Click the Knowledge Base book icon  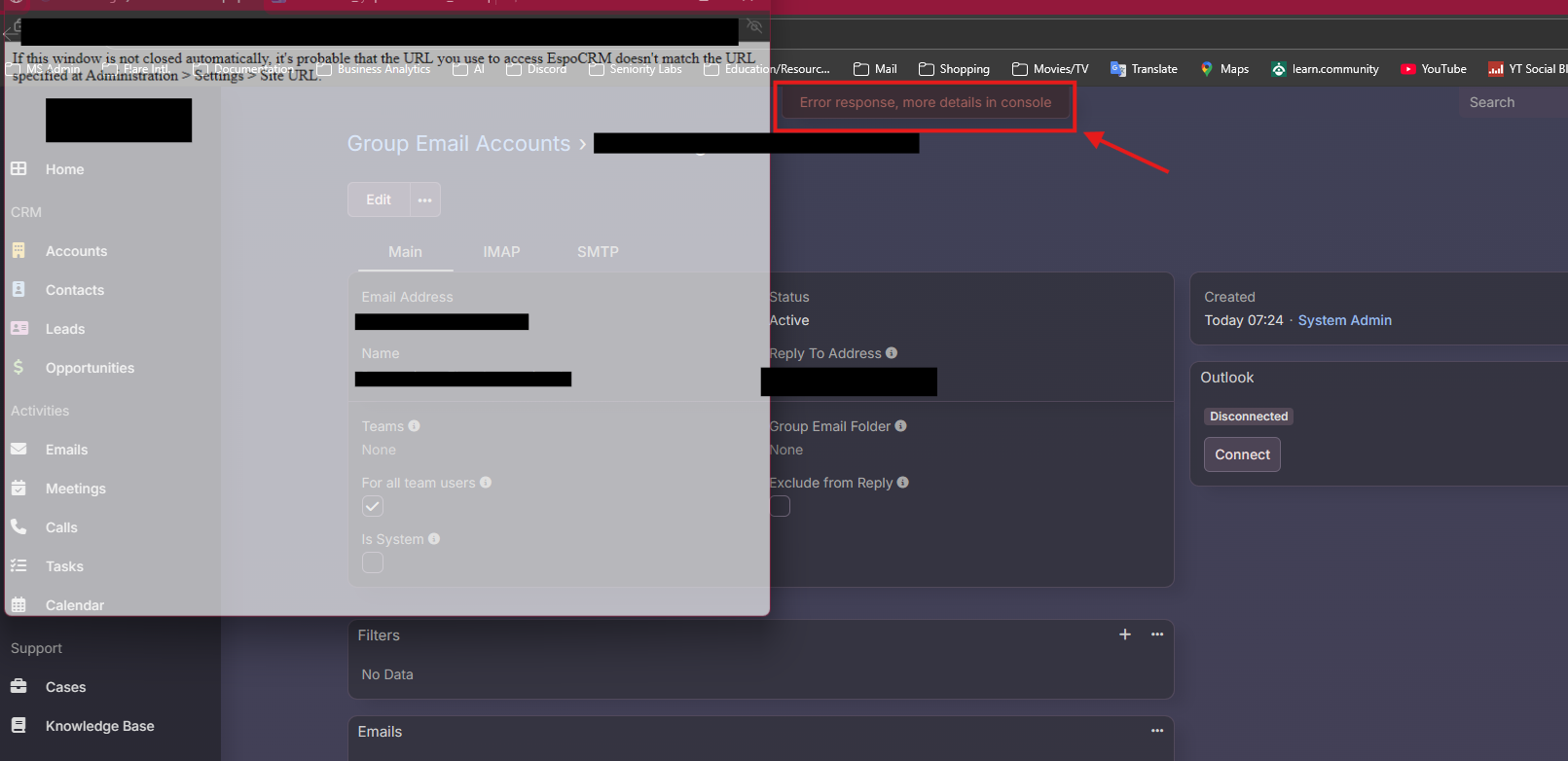[18, 726]
